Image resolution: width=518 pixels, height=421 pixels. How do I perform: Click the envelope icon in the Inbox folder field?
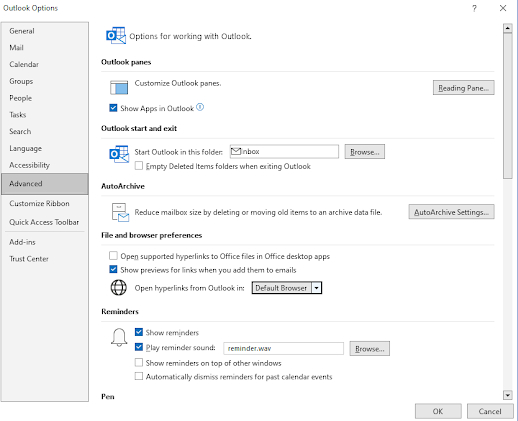pos(236,151)
